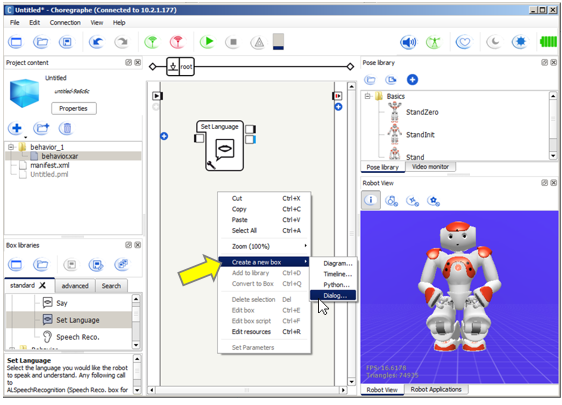
Task: Click the 3D NAO robot model
Action: (458, 287)
